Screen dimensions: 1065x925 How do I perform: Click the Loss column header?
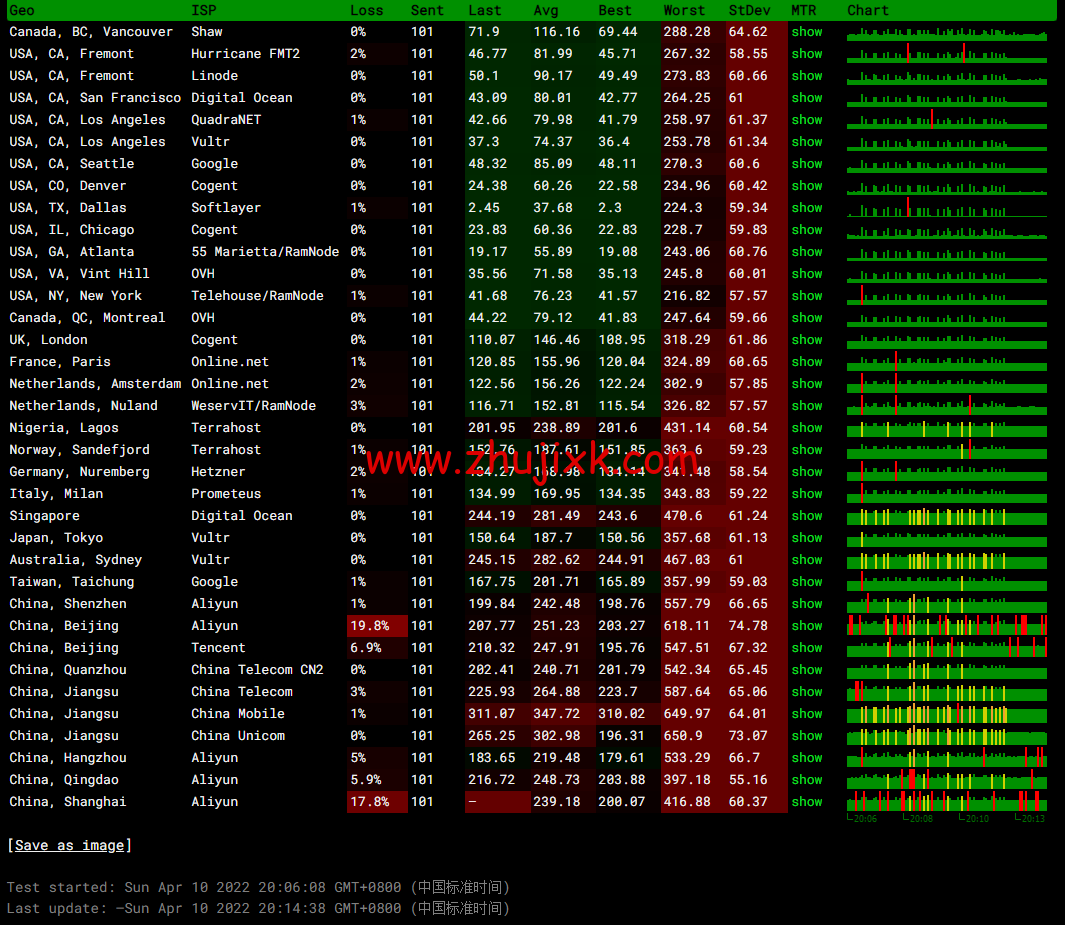click(x=366, y=10)
